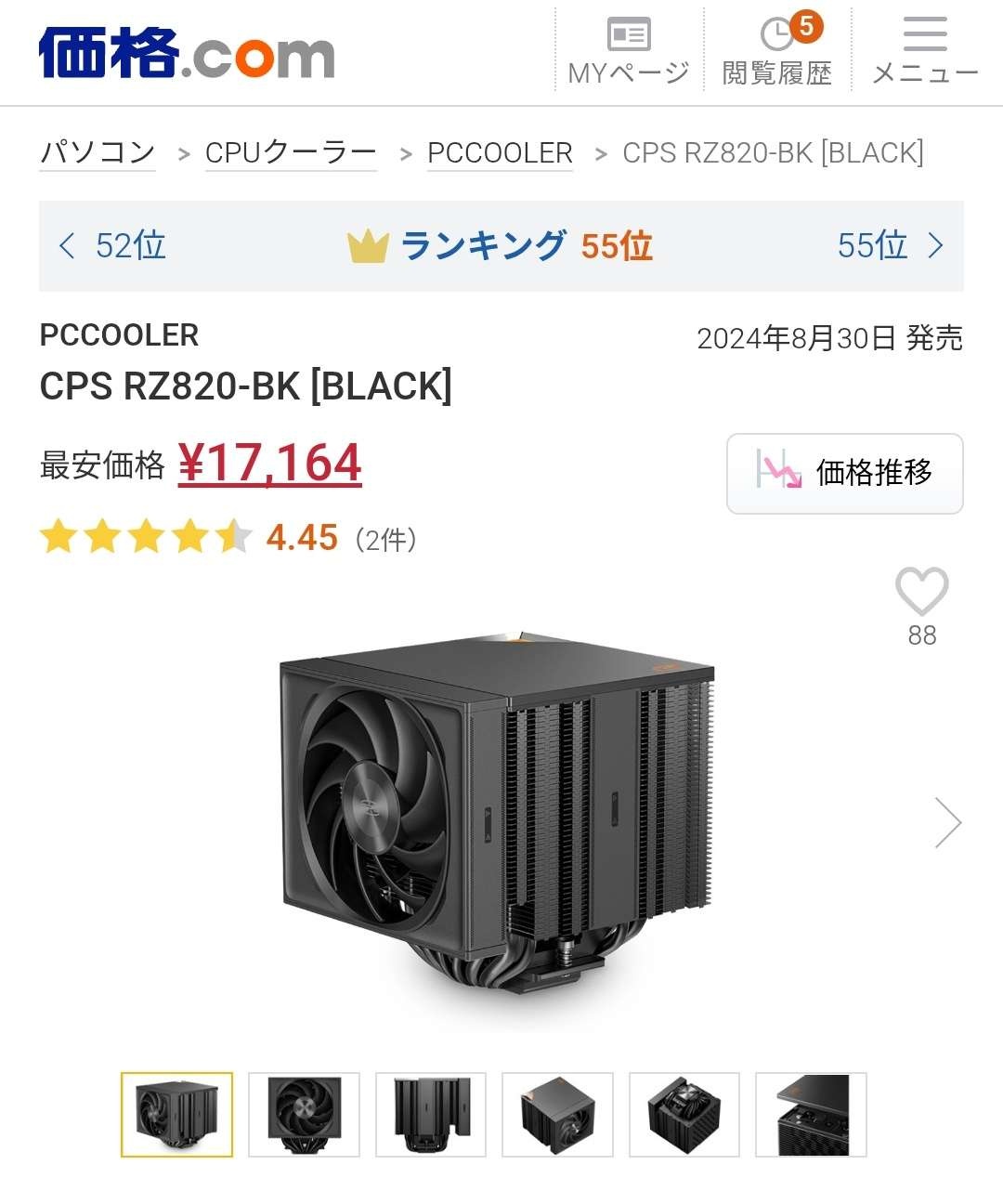This screenshot has height=1204, width=1003.
Task: Open CPUクーラー breadcrumb link
Action: 291,152
